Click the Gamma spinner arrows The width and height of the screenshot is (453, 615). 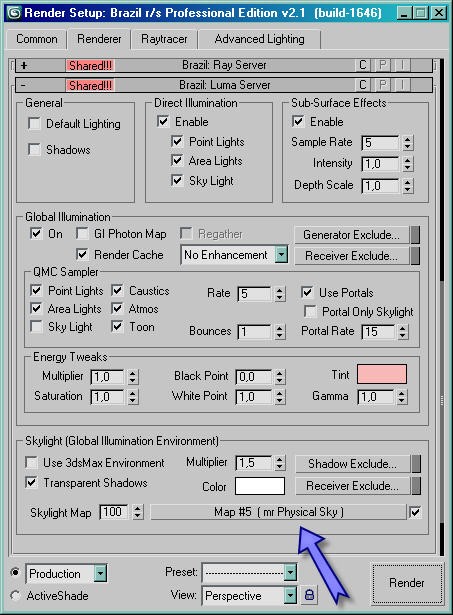tap(401, 397)
